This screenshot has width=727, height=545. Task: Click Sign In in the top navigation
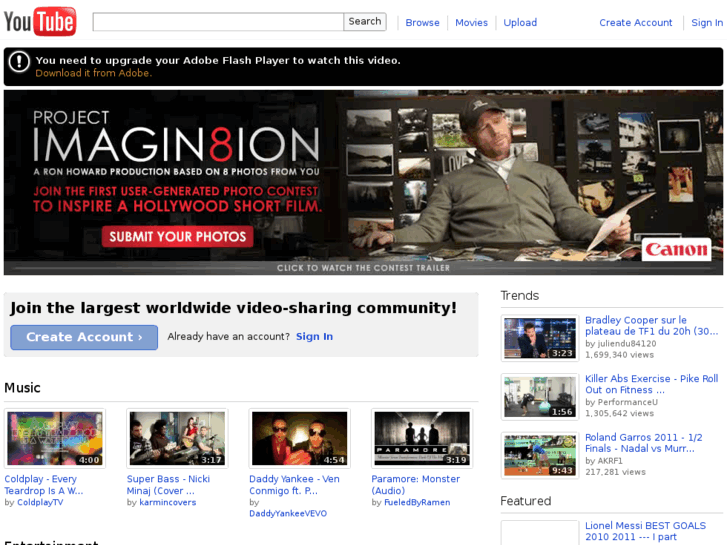tap(707, 23)
